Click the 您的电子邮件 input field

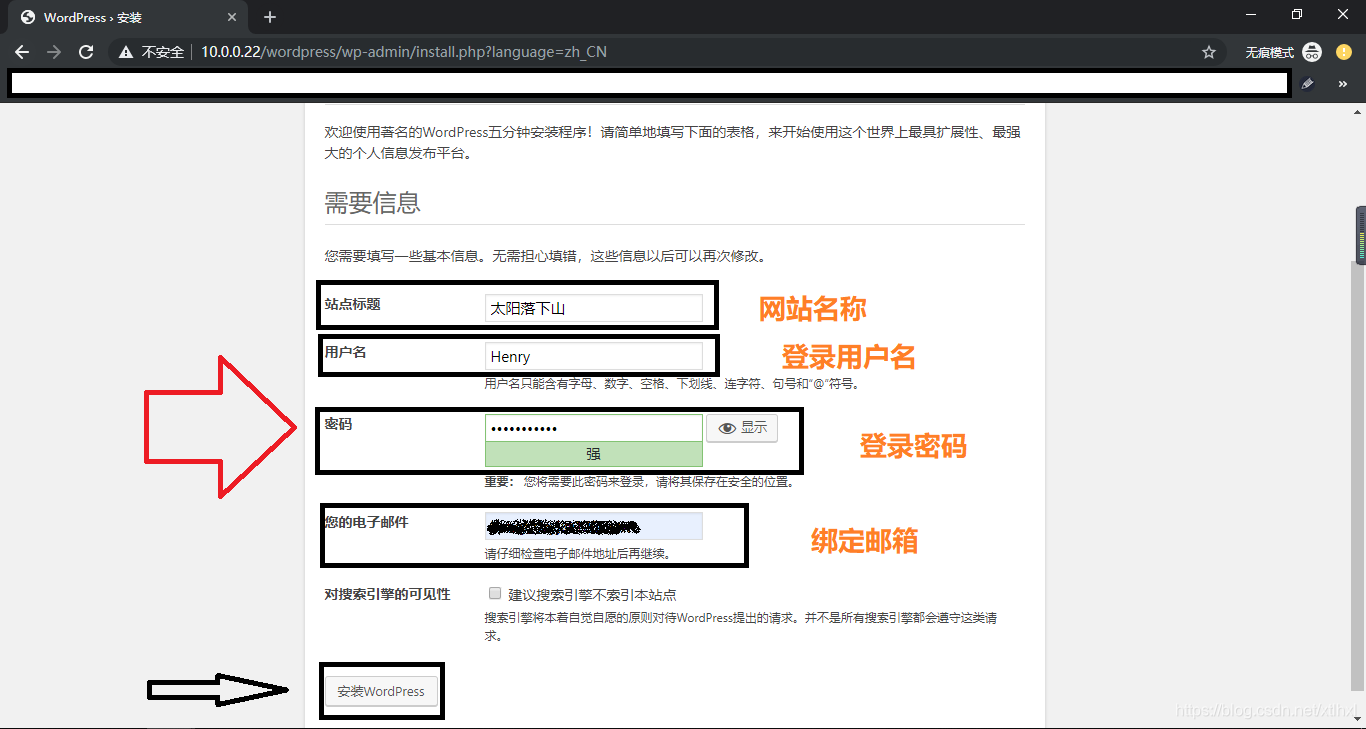click(x=594, y=526)
